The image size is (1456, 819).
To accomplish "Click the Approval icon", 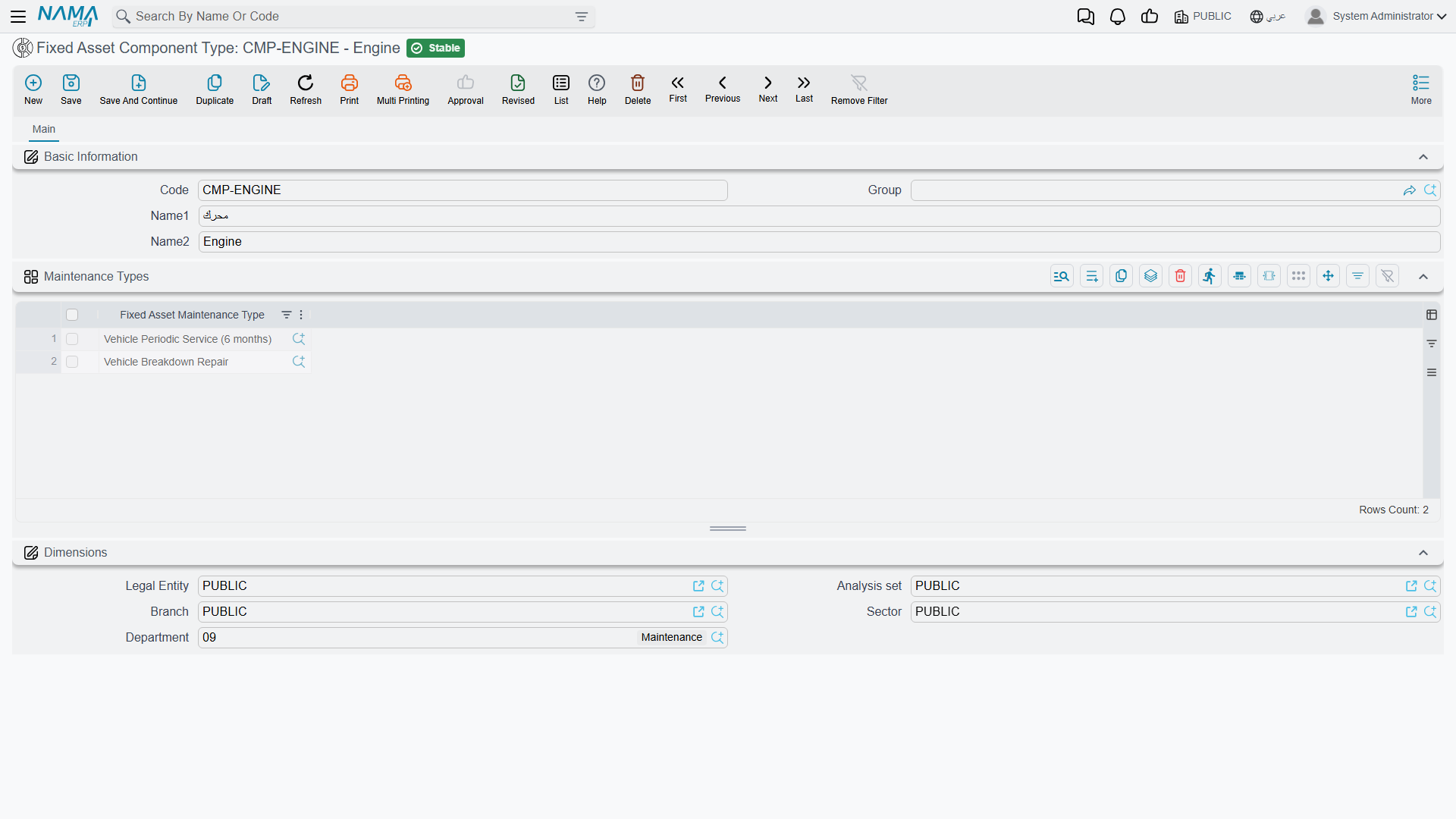I will pos(466,89).
